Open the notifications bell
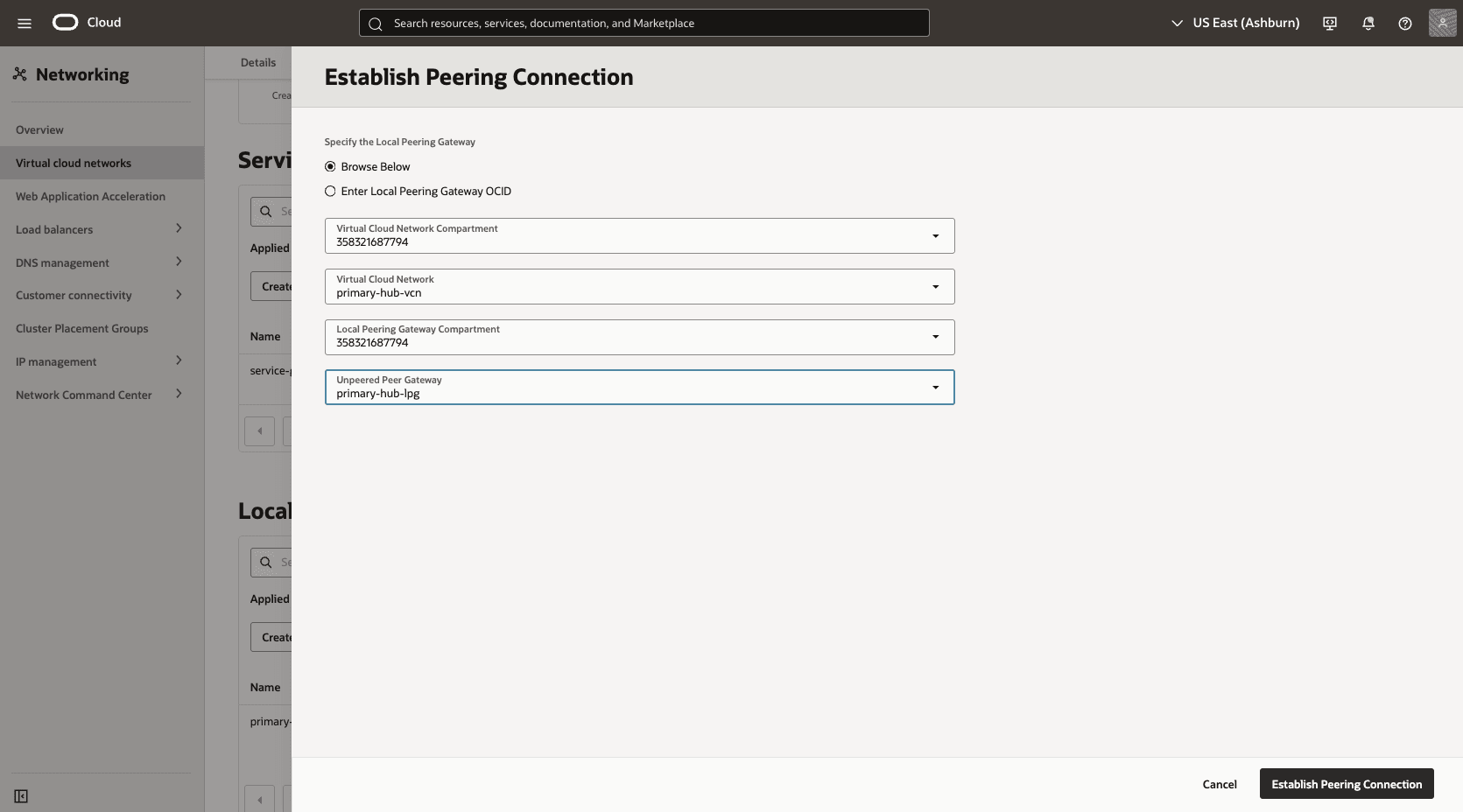1463x812 pixels. click(x=1368, y=23)
